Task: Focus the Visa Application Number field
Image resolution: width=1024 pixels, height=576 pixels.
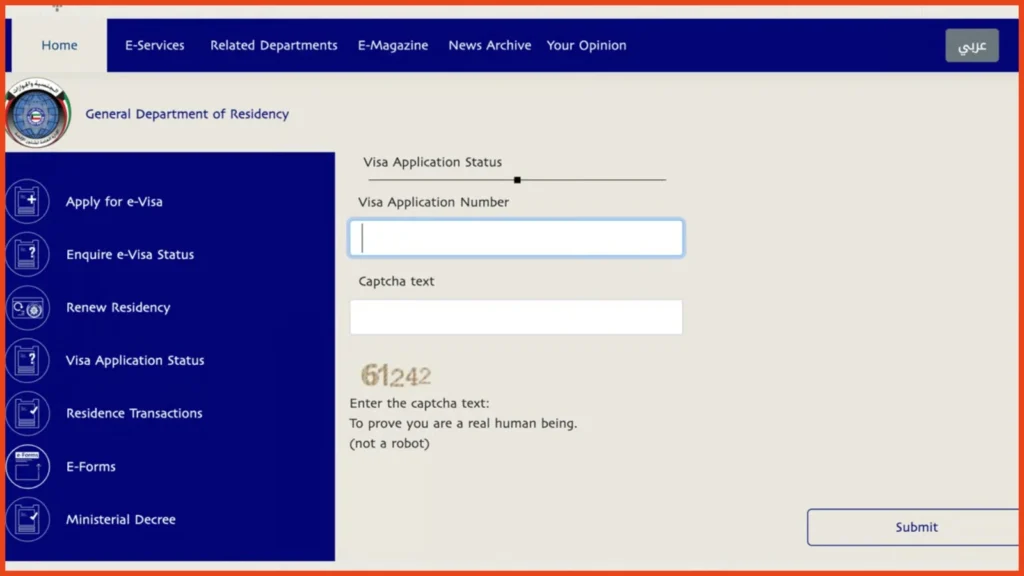Action: pos(516,238)
